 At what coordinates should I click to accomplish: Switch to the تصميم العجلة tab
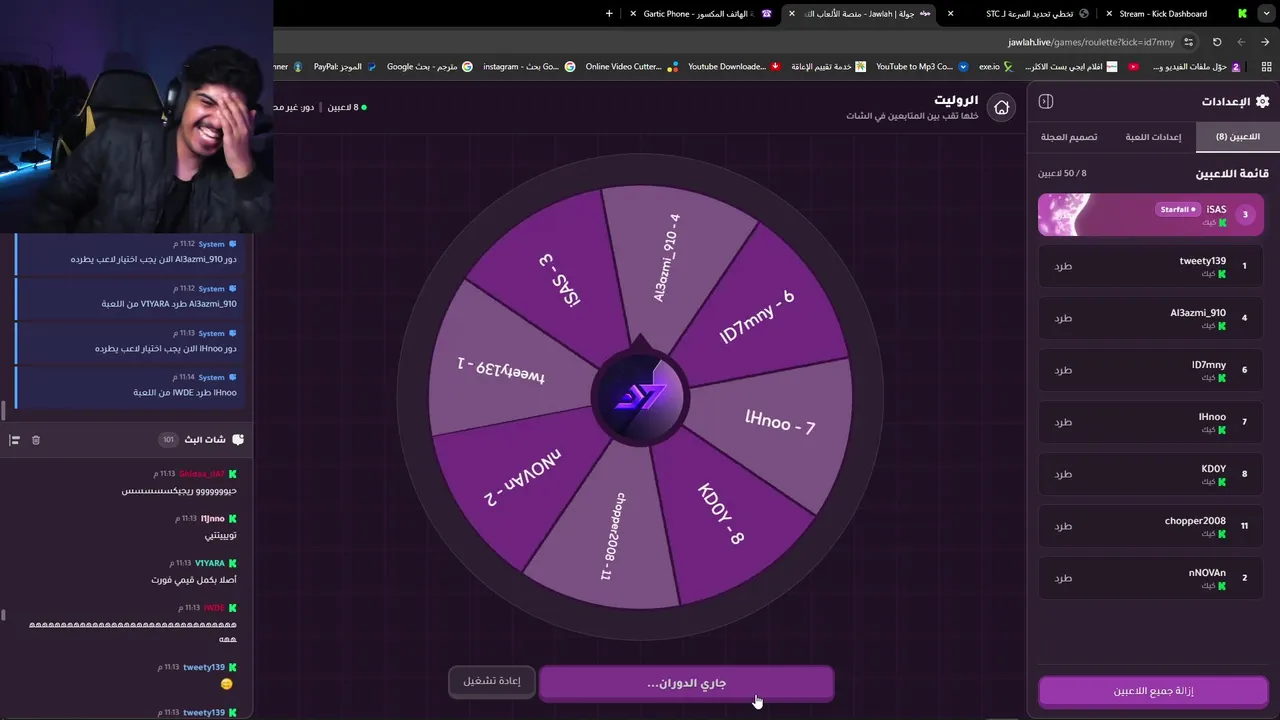pyautogui.click(x=1069, y=137)
